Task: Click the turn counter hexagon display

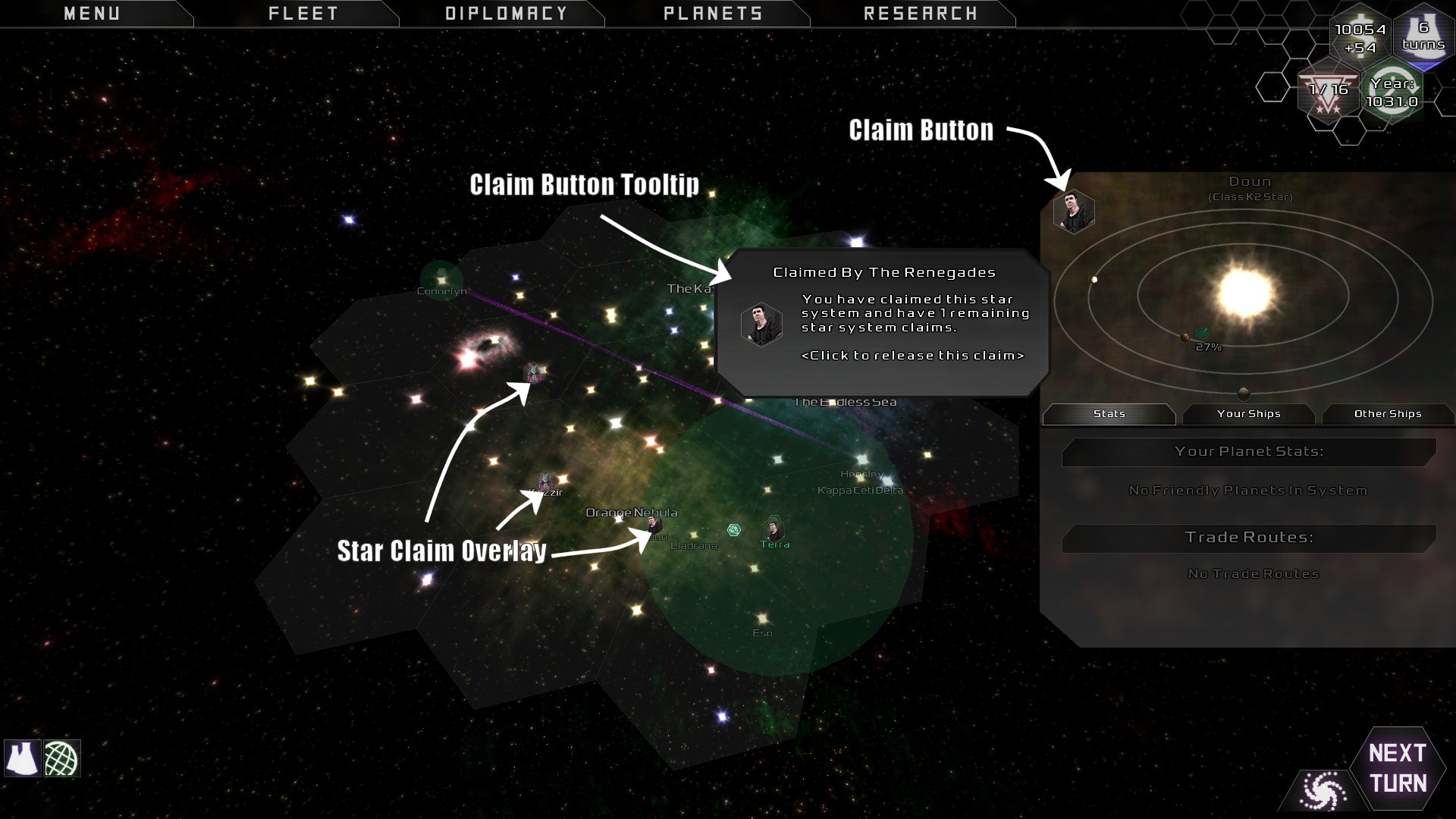Action: [1423, 42]
